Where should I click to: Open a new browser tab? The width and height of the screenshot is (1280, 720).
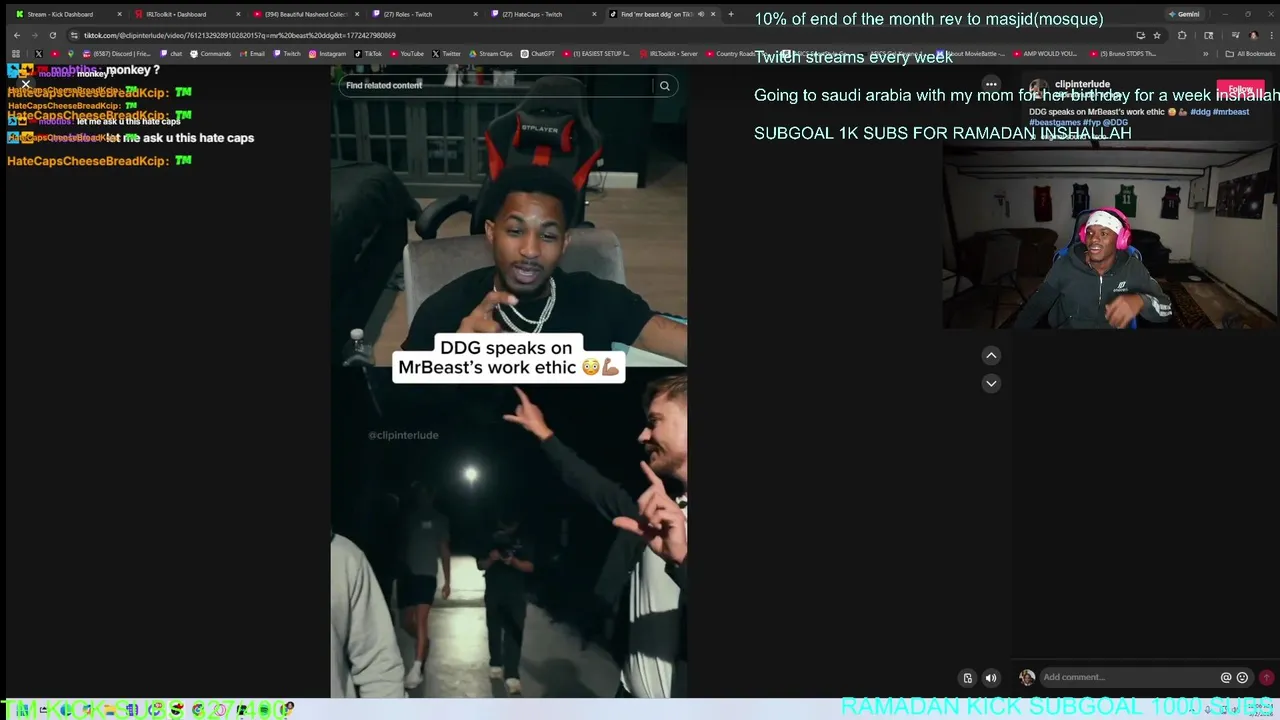click(x=731, y=14)
